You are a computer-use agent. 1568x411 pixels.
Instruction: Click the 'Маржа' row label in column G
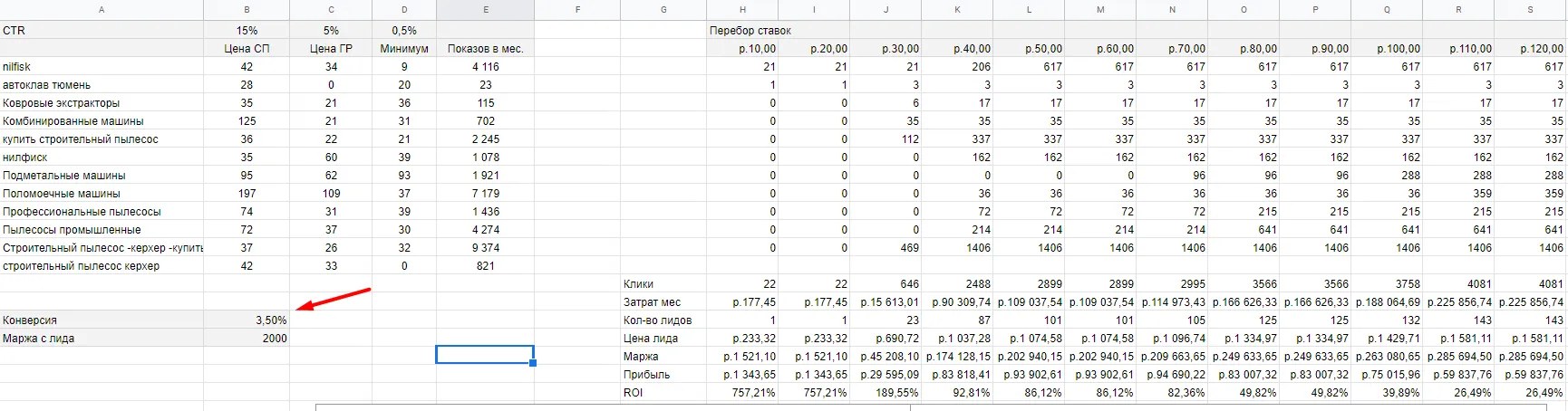tap(663, 356)
